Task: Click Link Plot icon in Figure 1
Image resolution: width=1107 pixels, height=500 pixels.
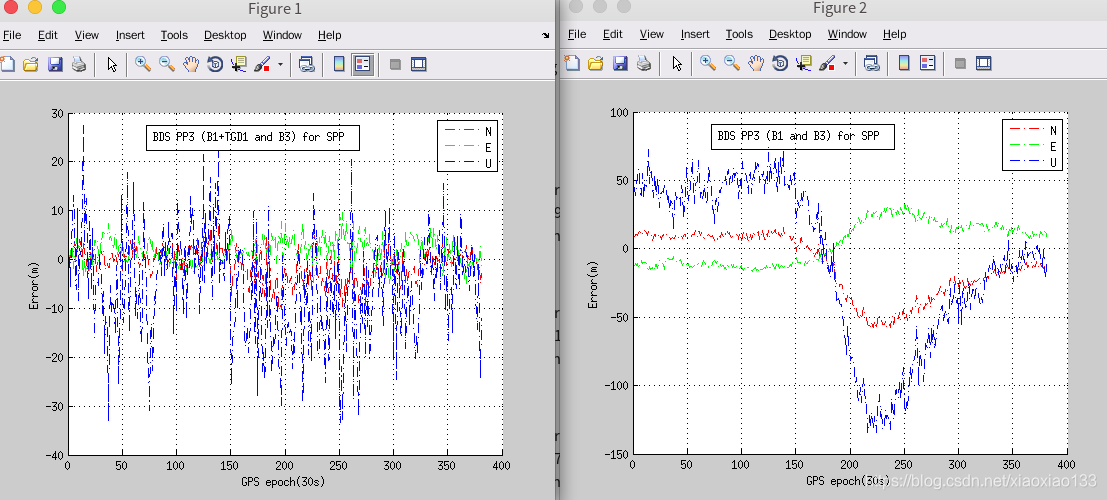Action: [306, 64]
